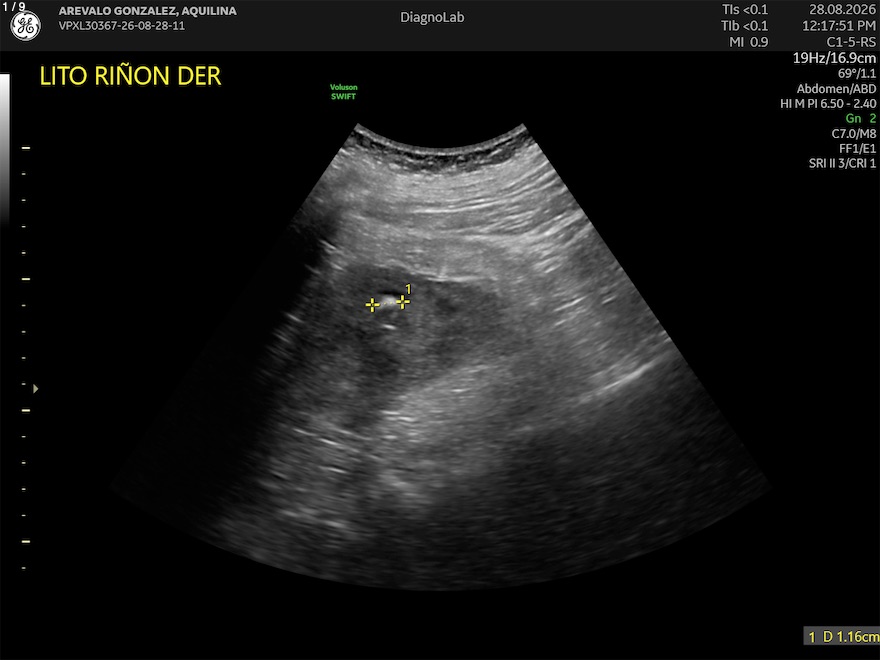Click the SRI II 3/CRI 1 setting
Viewport: 880px width, 660px height.
coord(842,163)
